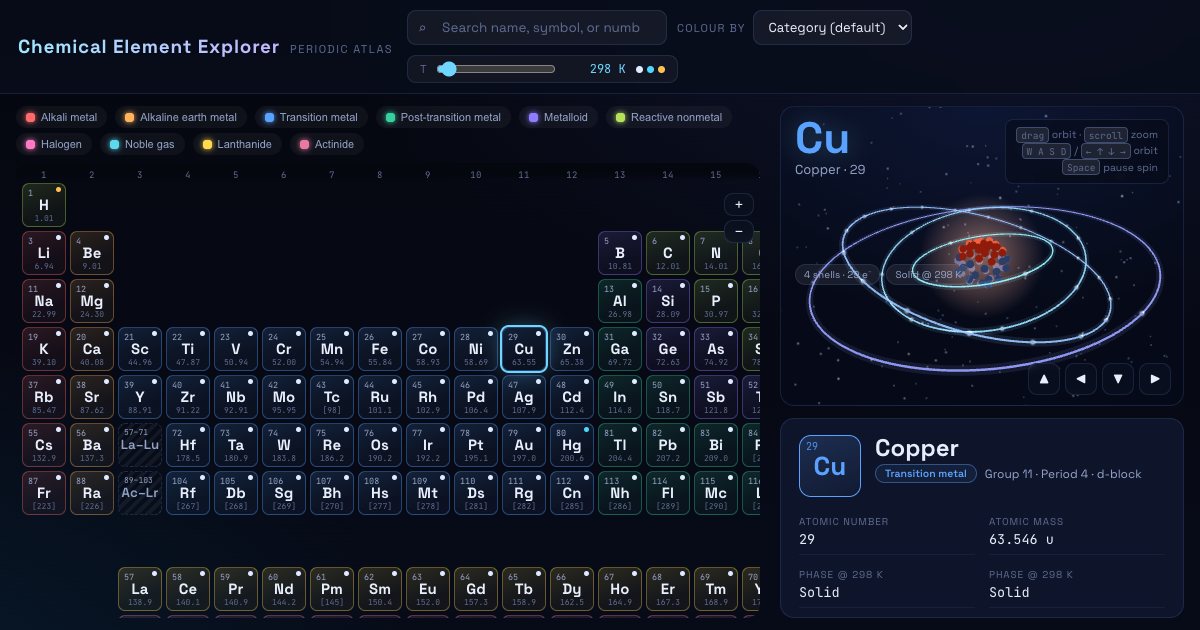Select Dysprosium (Dy) element tile
The height and width of the screenshot is (630, 1200).
pyautogui.click(x=572, y=589)
